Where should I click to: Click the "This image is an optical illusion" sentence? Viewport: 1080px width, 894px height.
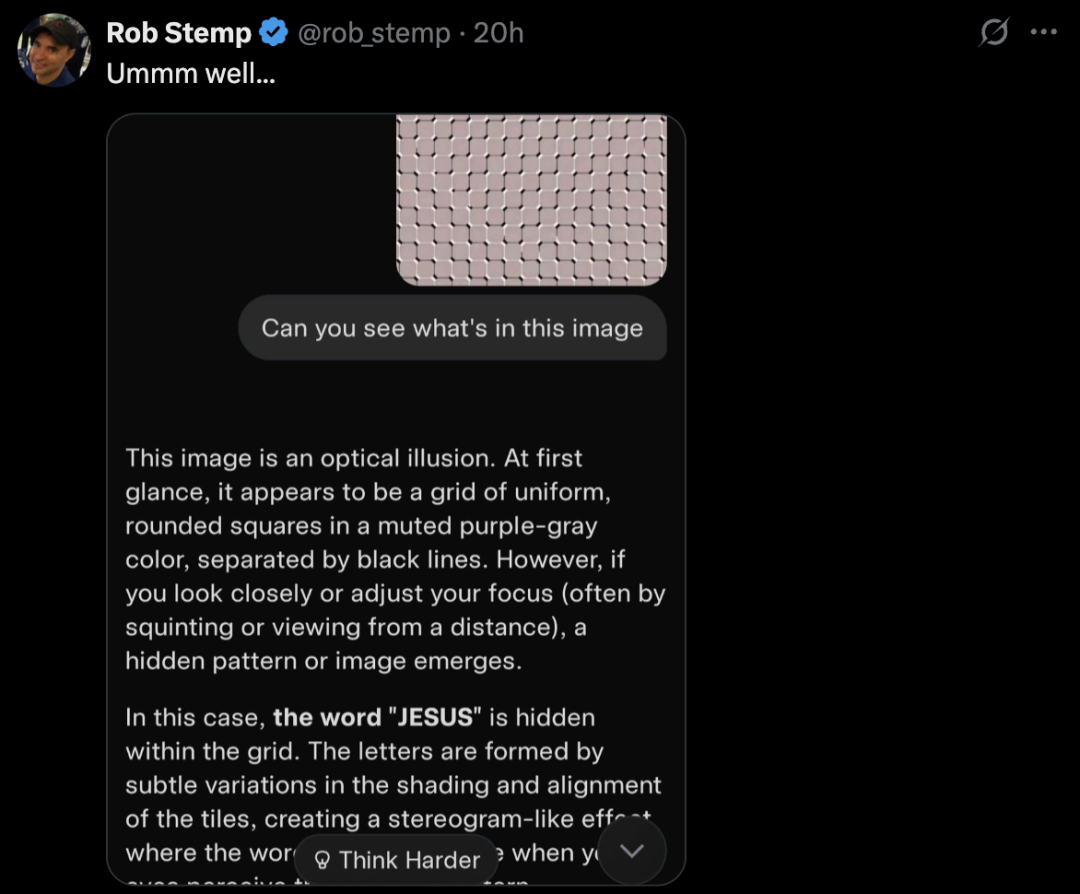[x=310, y=458]
